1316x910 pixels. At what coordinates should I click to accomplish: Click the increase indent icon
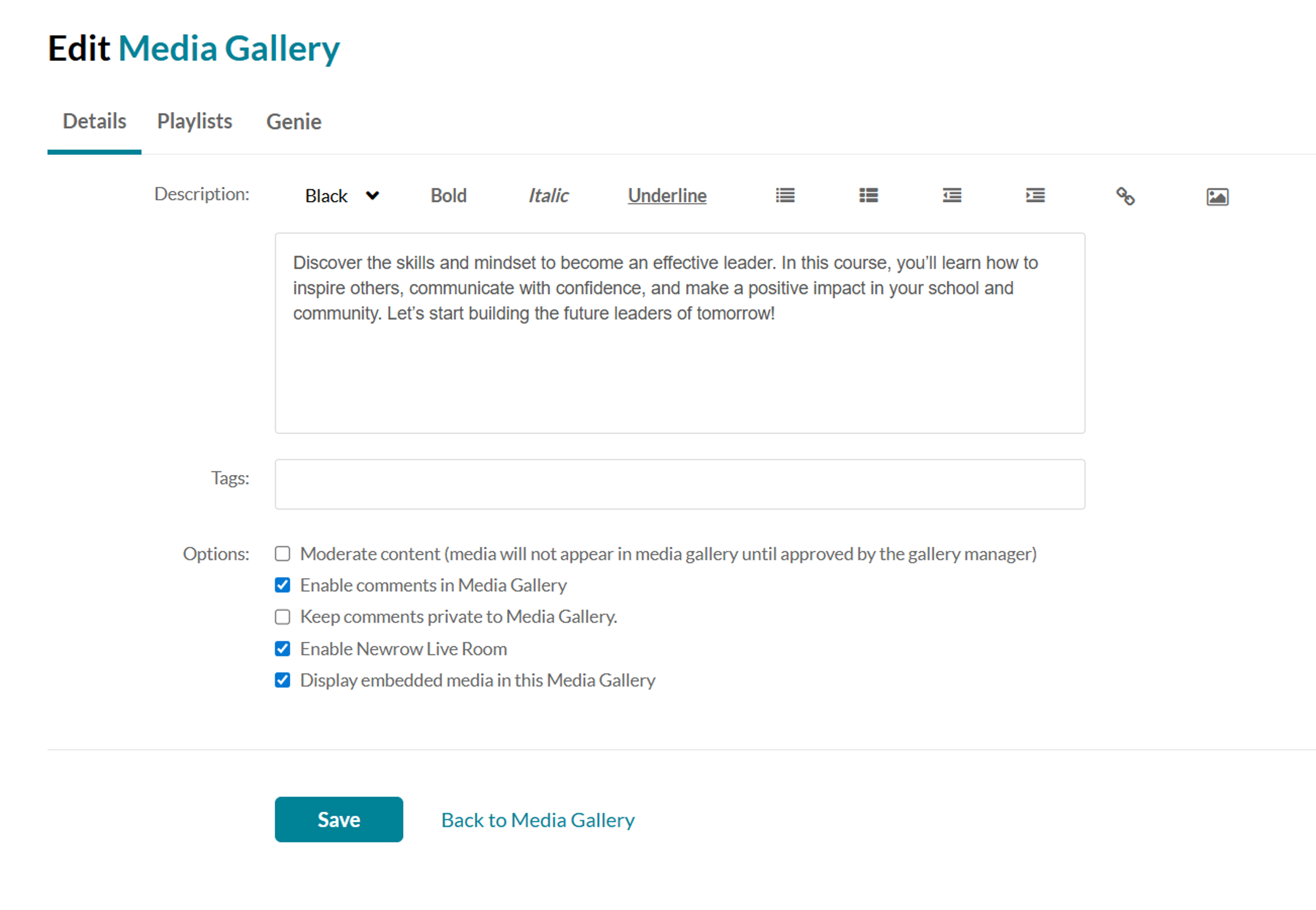click(x=1035, y=196)
